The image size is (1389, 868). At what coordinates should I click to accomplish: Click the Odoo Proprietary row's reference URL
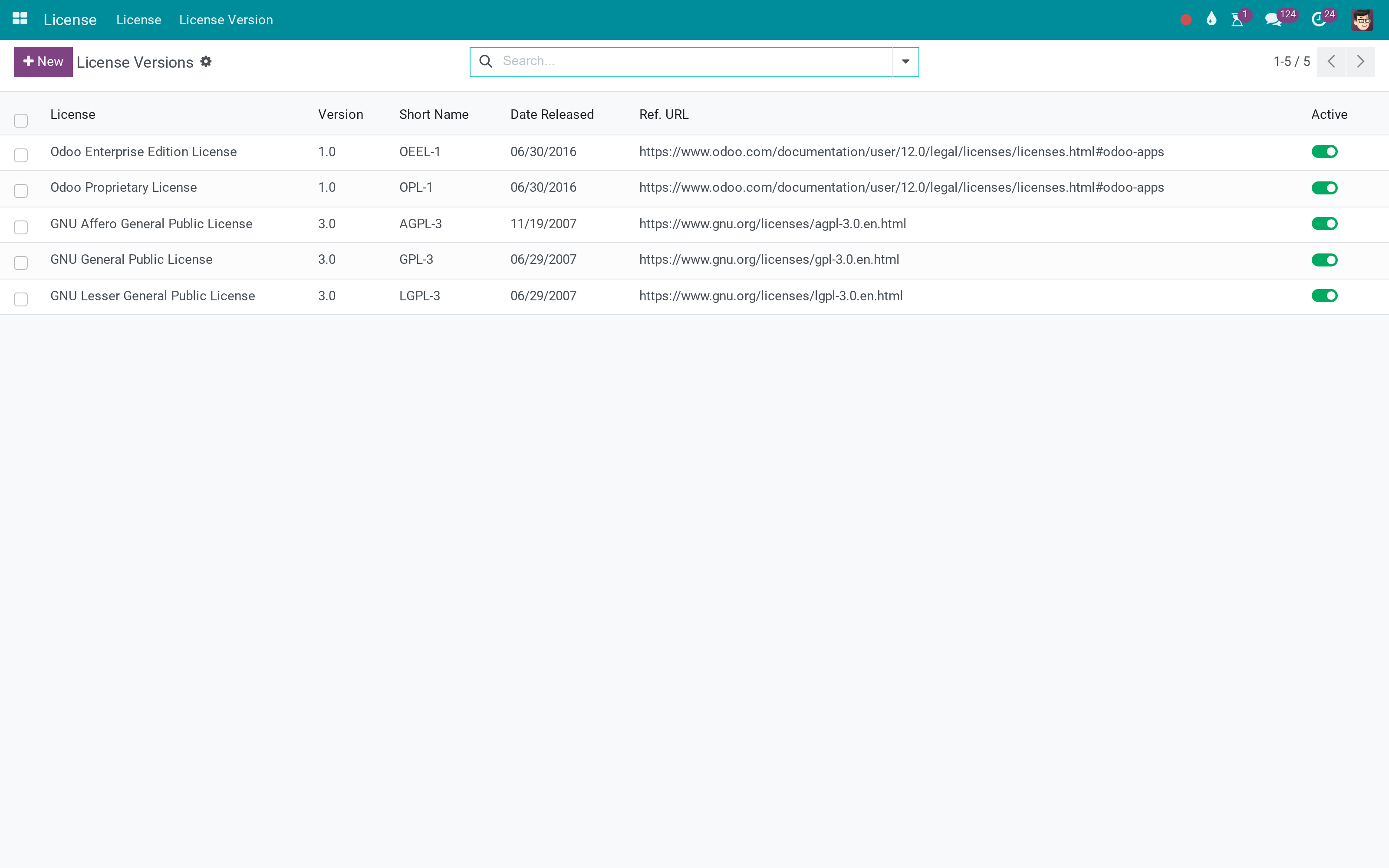click(x=902, y=187)
